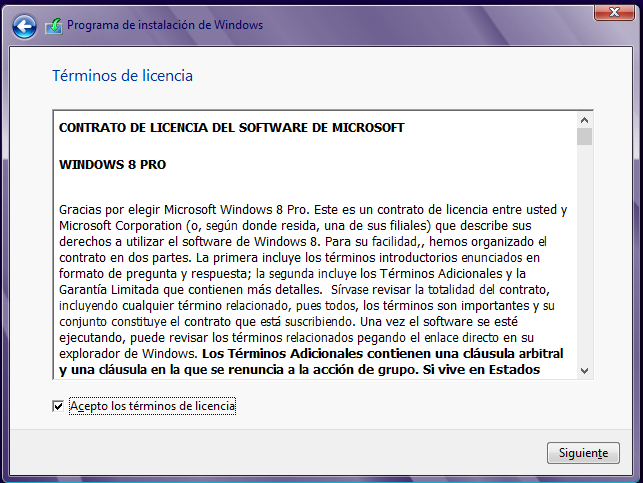
Task: Click the Windows setup program icon
Action: [x=54, y=26]
